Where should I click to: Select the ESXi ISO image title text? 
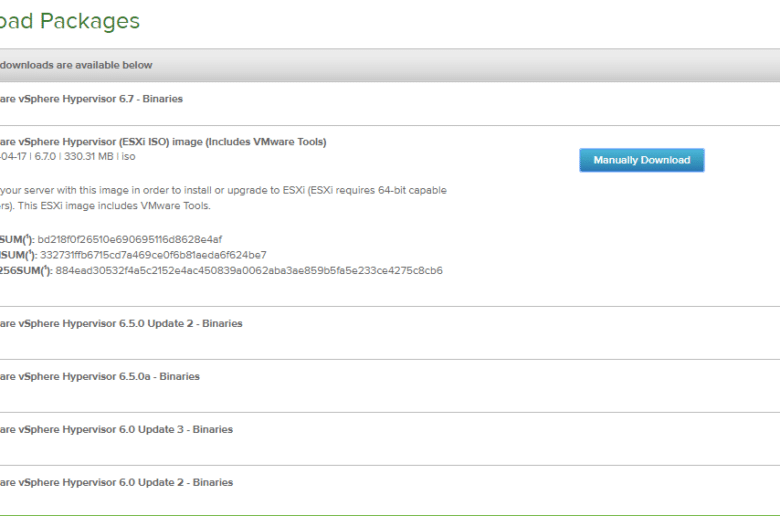[163, 142]
